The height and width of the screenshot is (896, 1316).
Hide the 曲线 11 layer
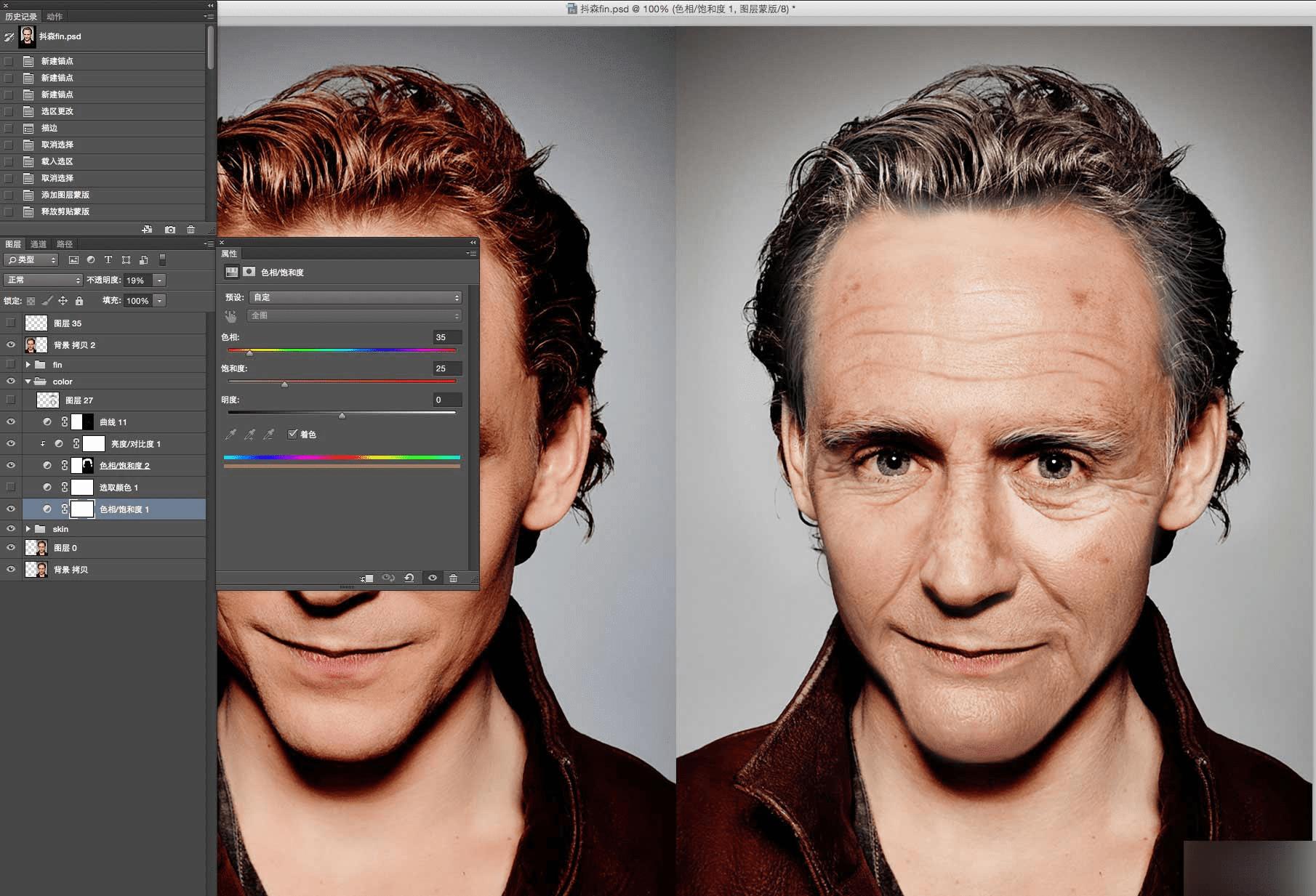pyautogui.click(x=10, y=422)
